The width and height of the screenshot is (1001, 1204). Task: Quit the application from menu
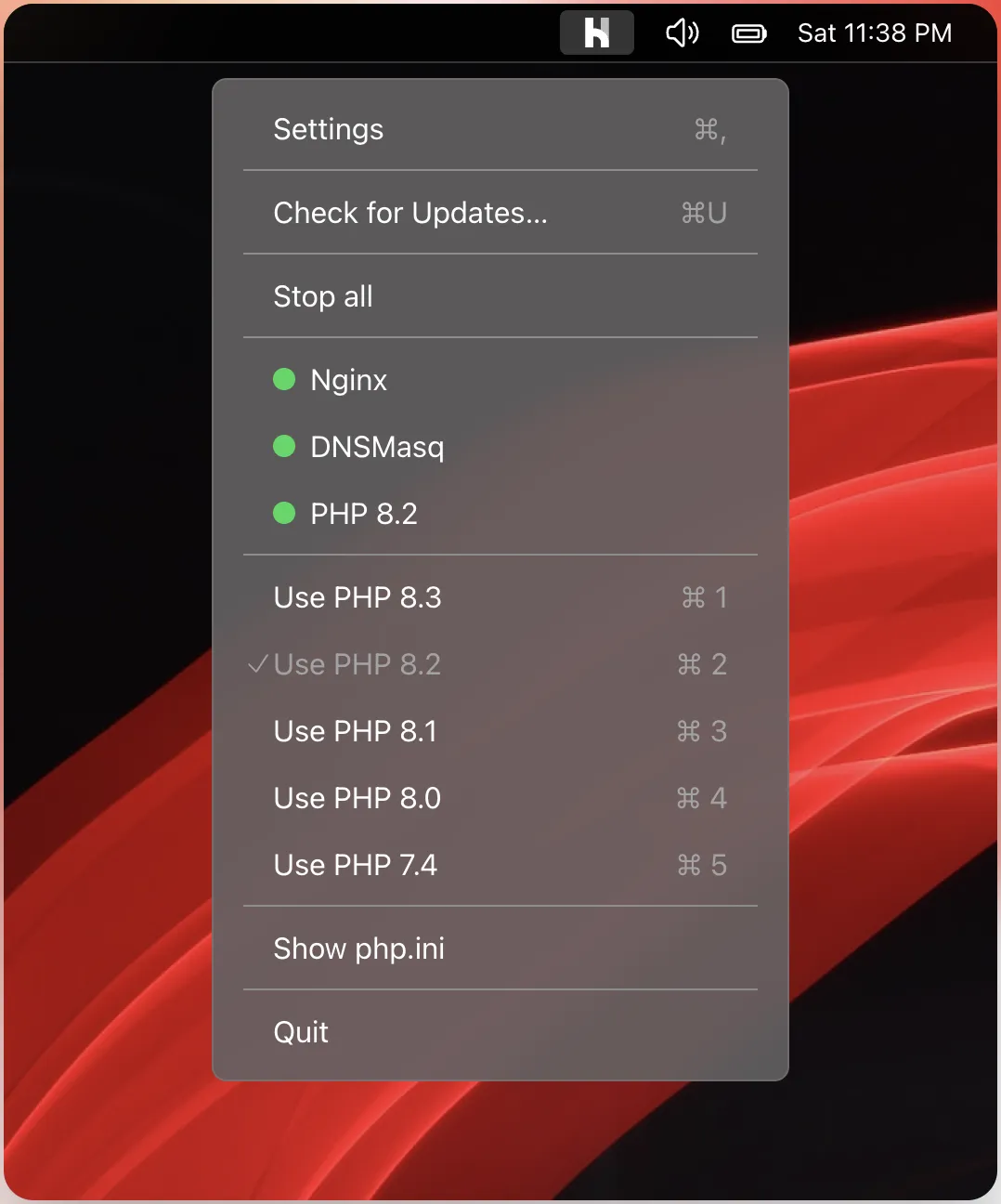[x=500, y=1032]
